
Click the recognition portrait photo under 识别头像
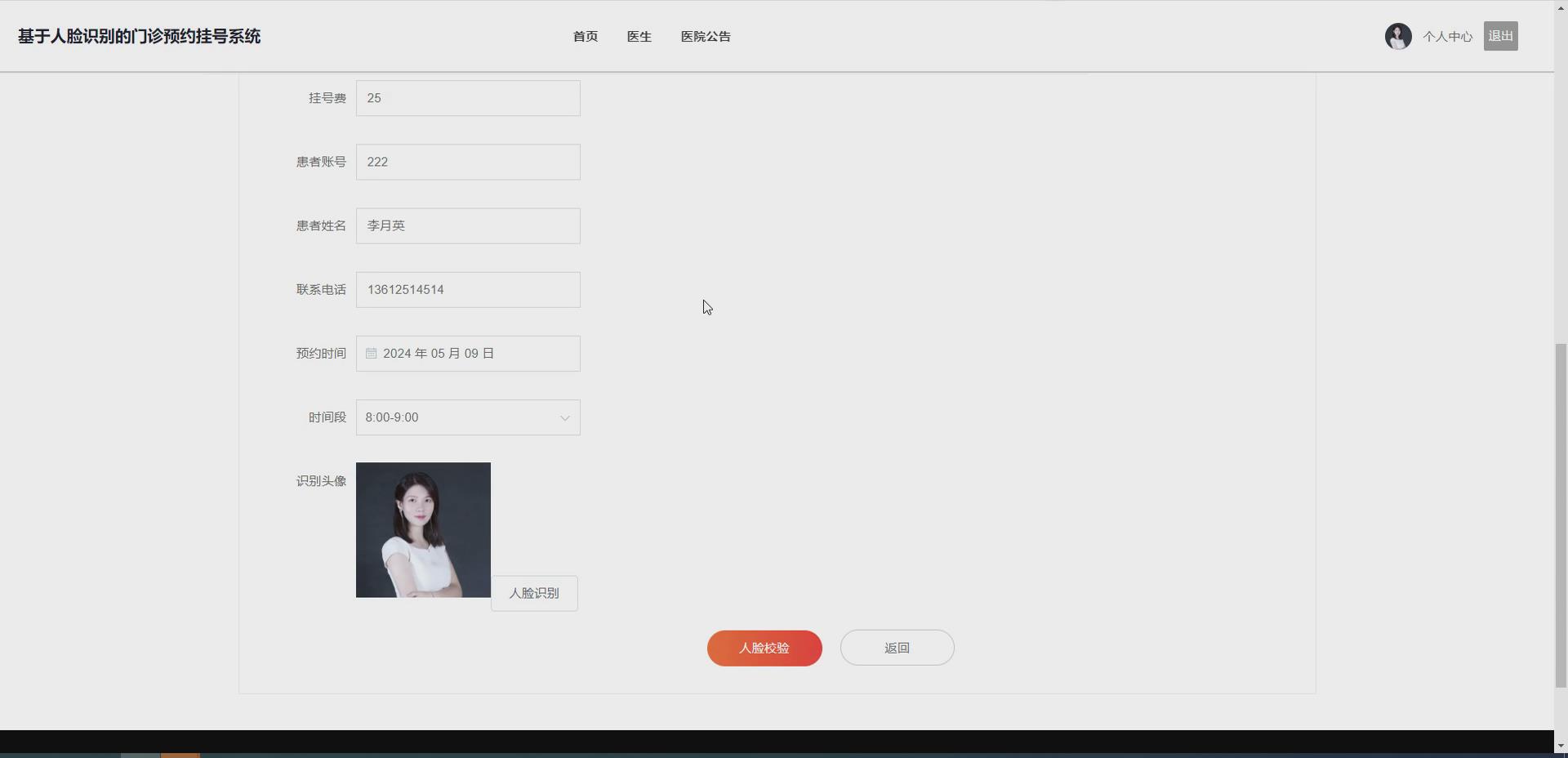(423, 529)
